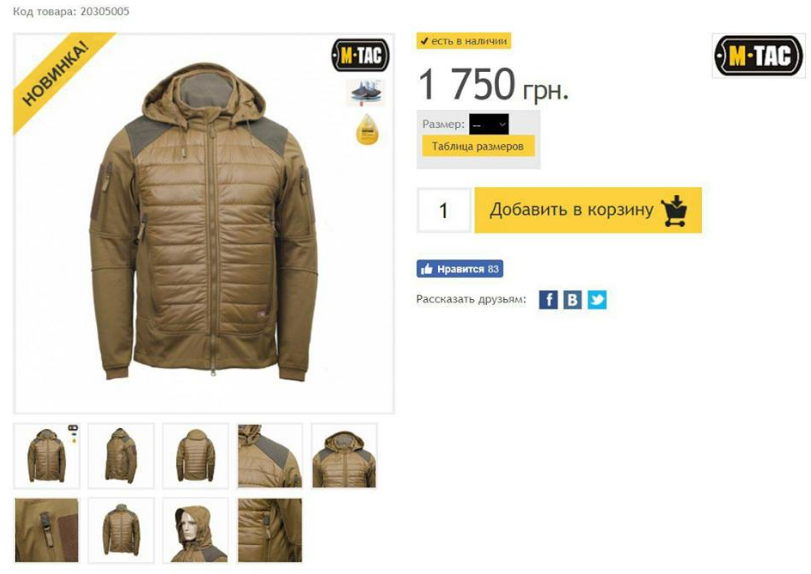Click the yellow oil drop feature icon
This screenshot has height=574, width=811.
click(367, 129)
